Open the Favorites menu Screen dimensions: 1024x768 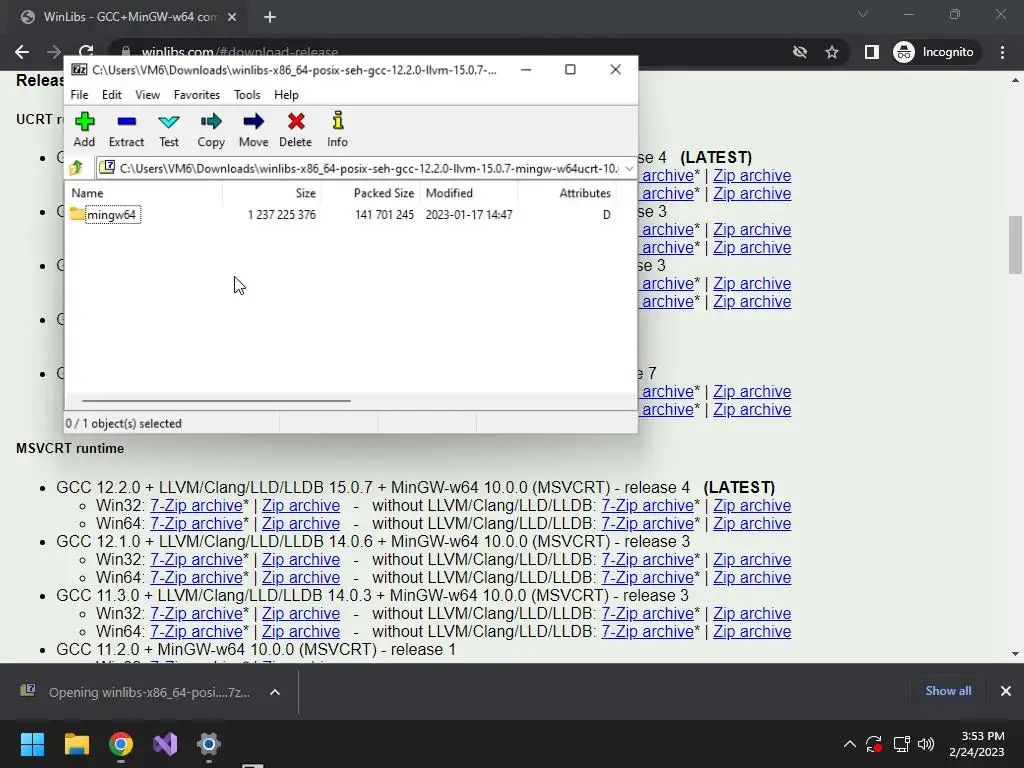(197, 95)
